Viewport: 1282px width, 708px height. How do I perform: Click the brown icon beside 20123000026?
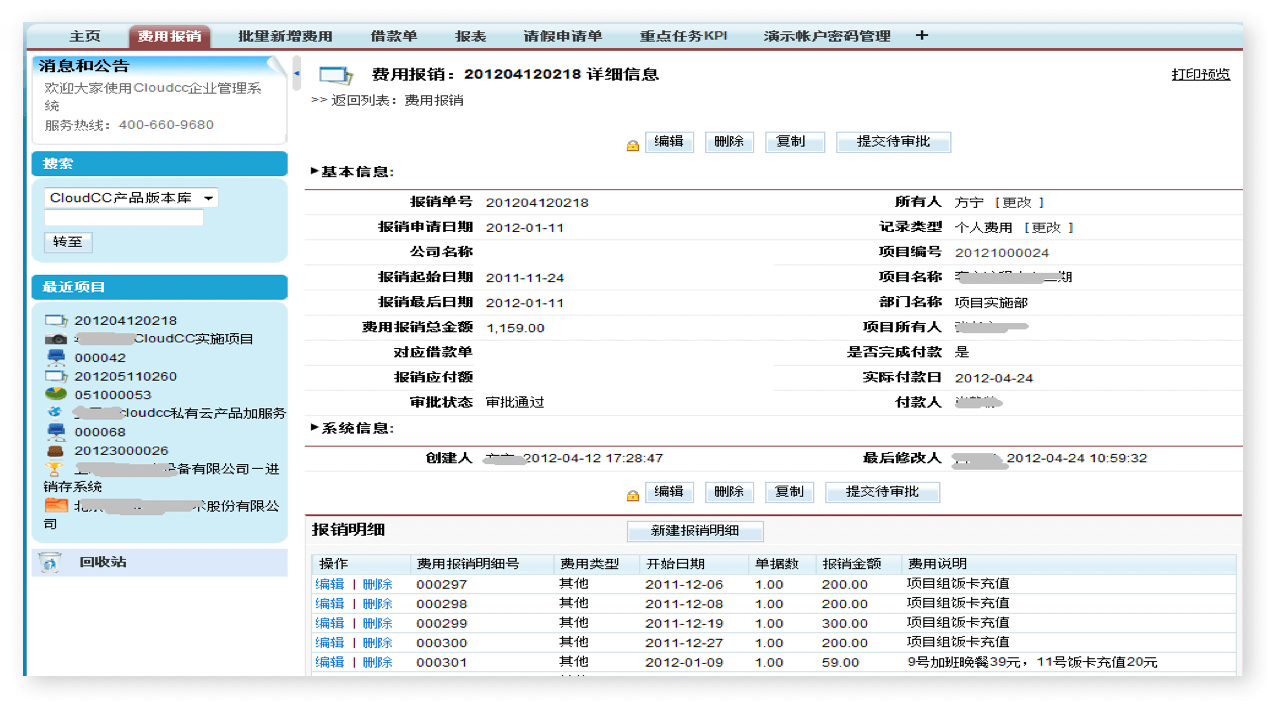pyautogui.click(x=56, y=450)
